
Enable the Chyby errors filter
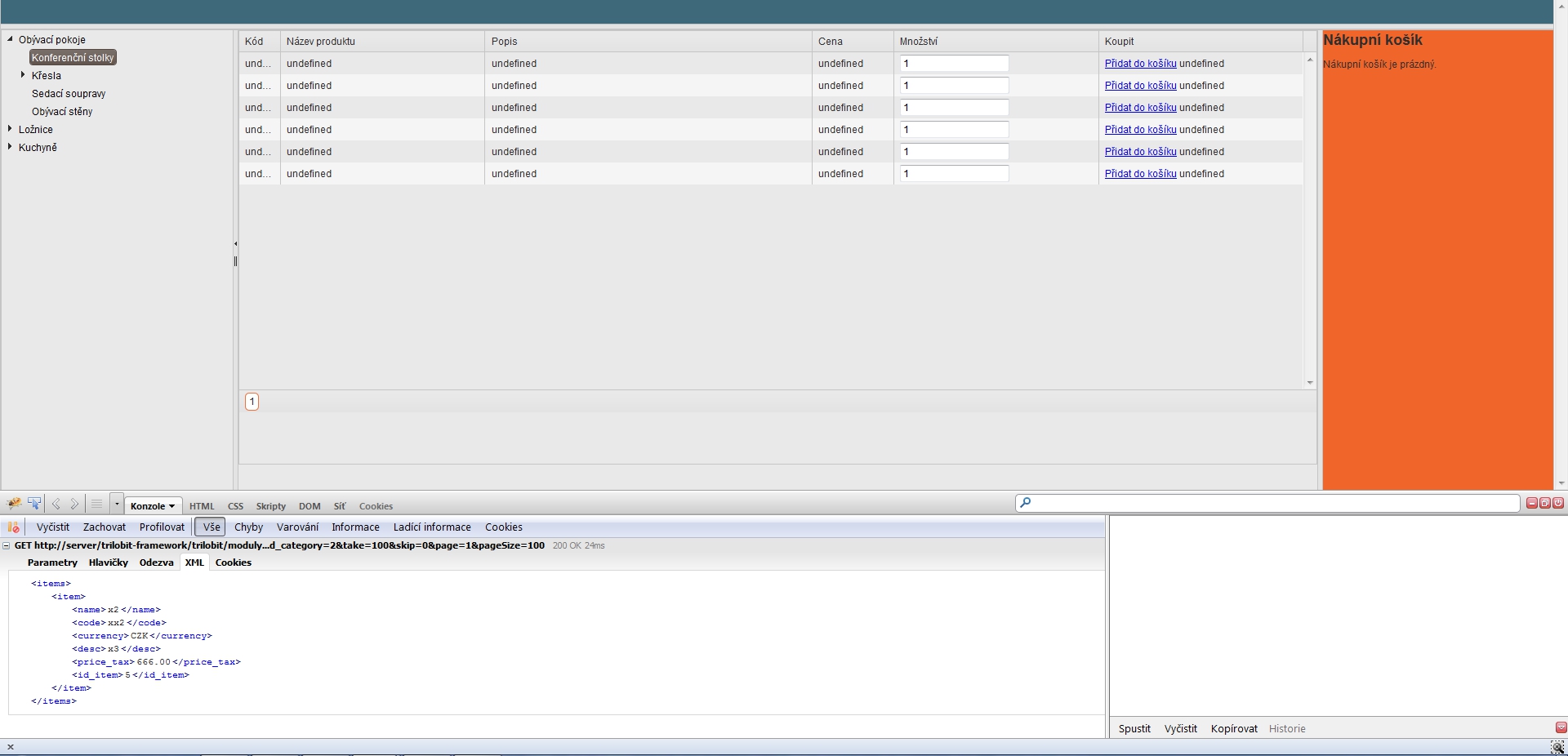[x=248, y=527]
